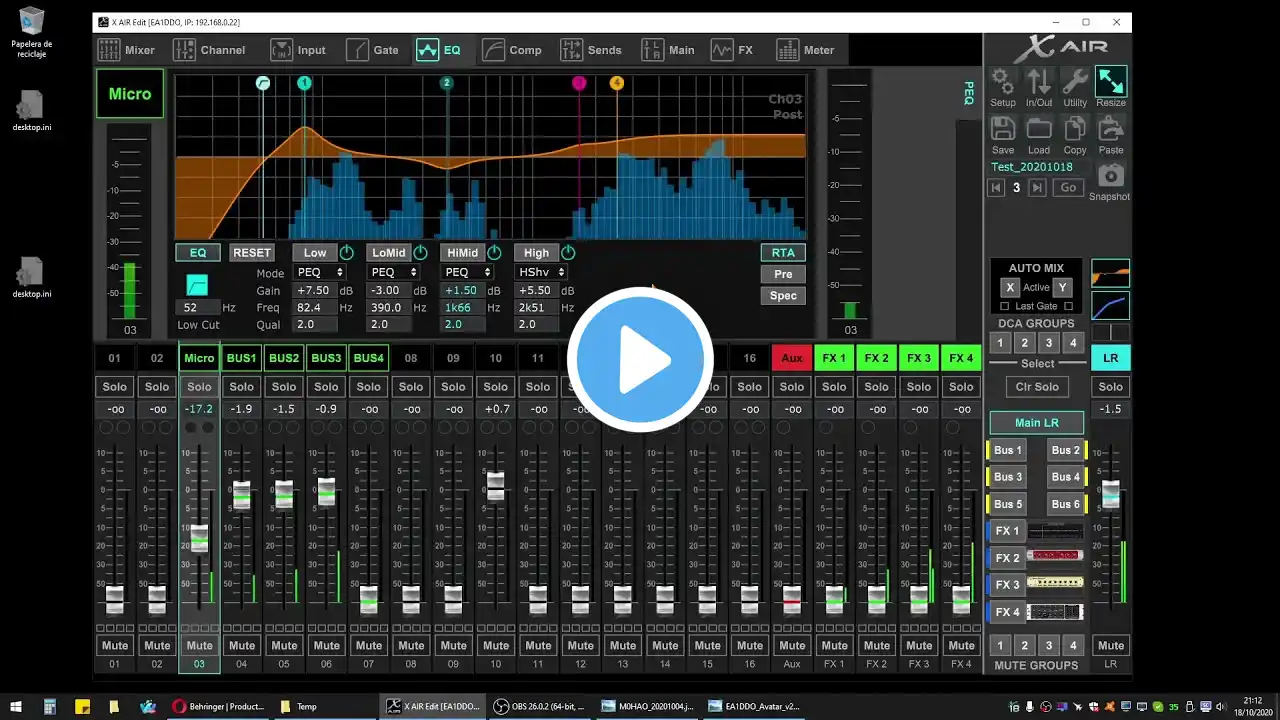This screenshot has width=1280, height=720.
Task: Switch to the Mixer tab
Action: 126,50
